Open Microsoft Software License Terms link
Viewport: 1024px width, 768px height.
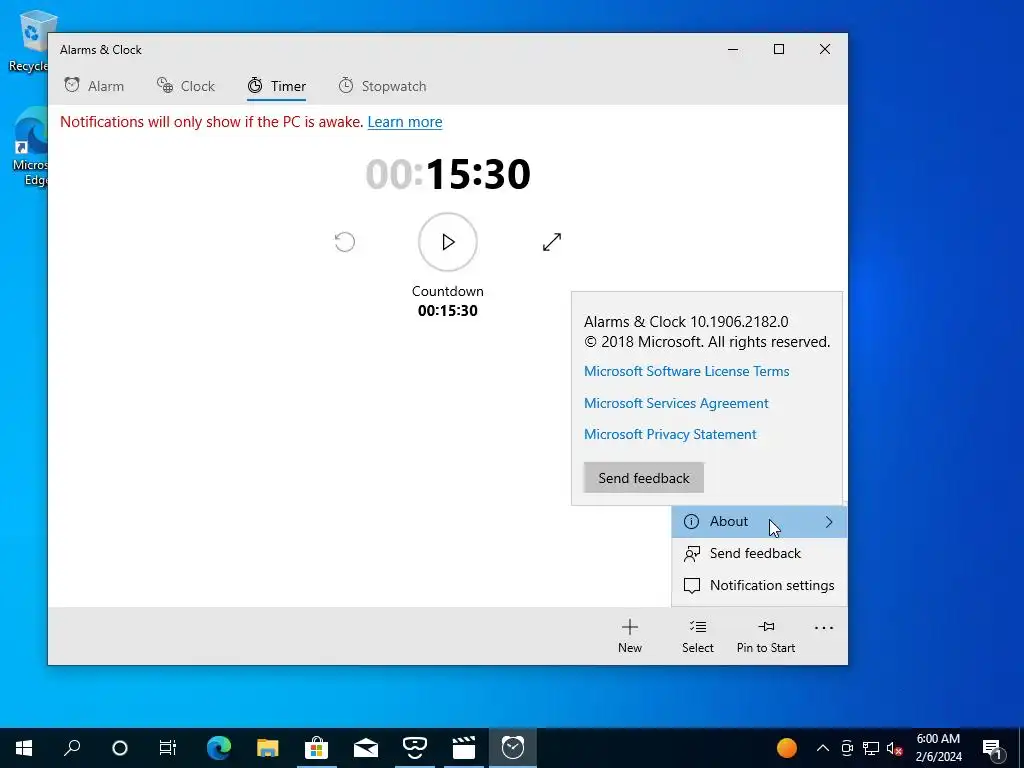click(x=686, y=371)
